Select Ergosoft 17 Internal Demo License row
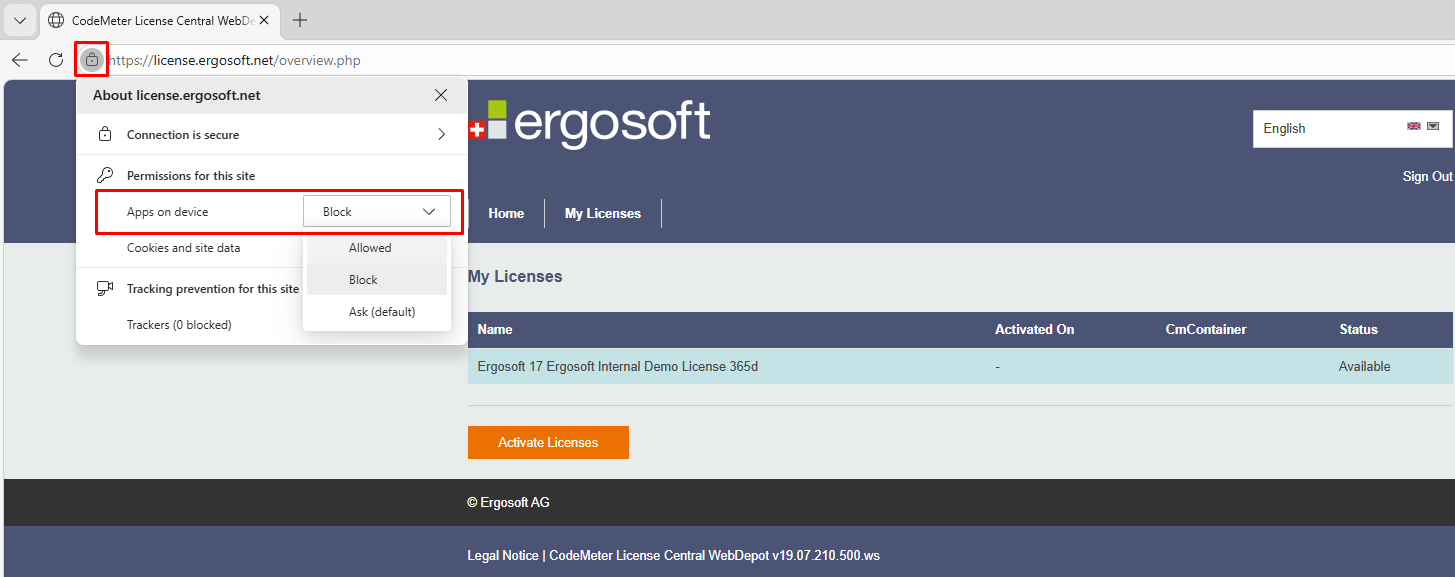Viewport: 1455px width, 577px height. [960, 366]
